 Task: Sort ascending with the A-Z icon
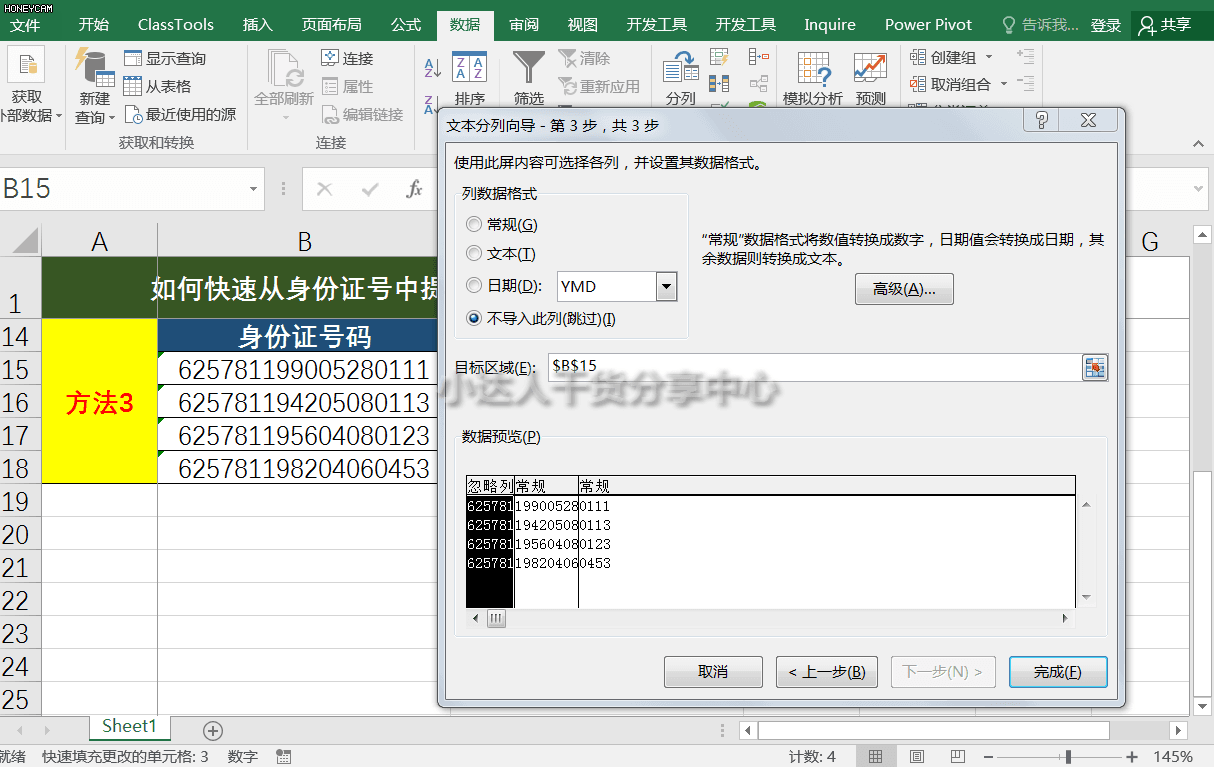pyautogui.click(x=433, y=68)
